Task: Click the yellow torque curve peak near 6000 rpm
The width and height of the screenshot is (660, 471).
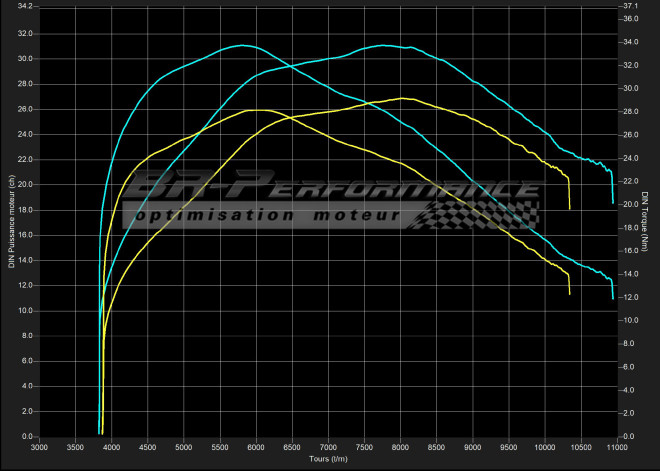Action: (258, 110)
